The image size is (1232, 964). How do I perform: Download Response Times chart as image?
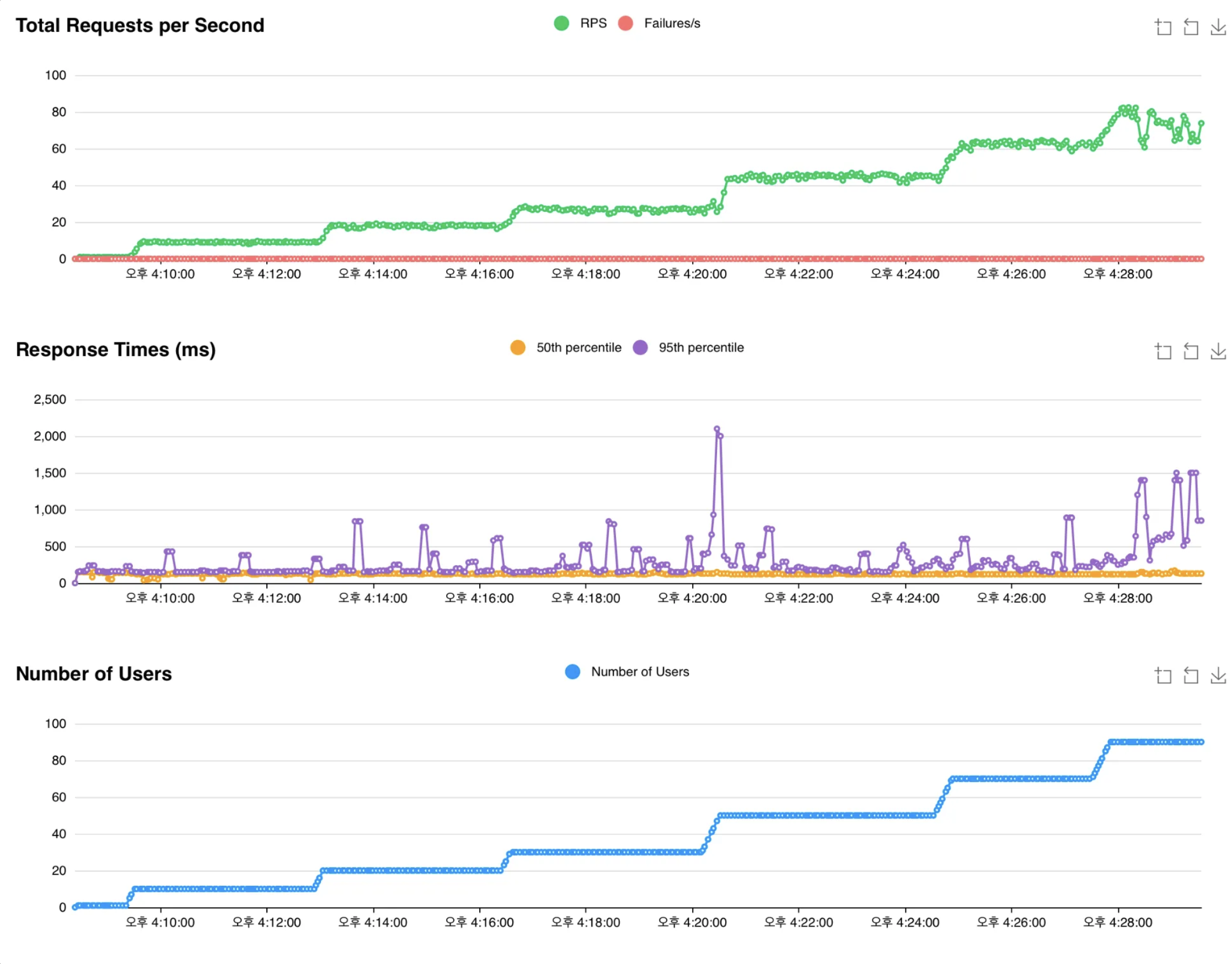coord(1218,352)
